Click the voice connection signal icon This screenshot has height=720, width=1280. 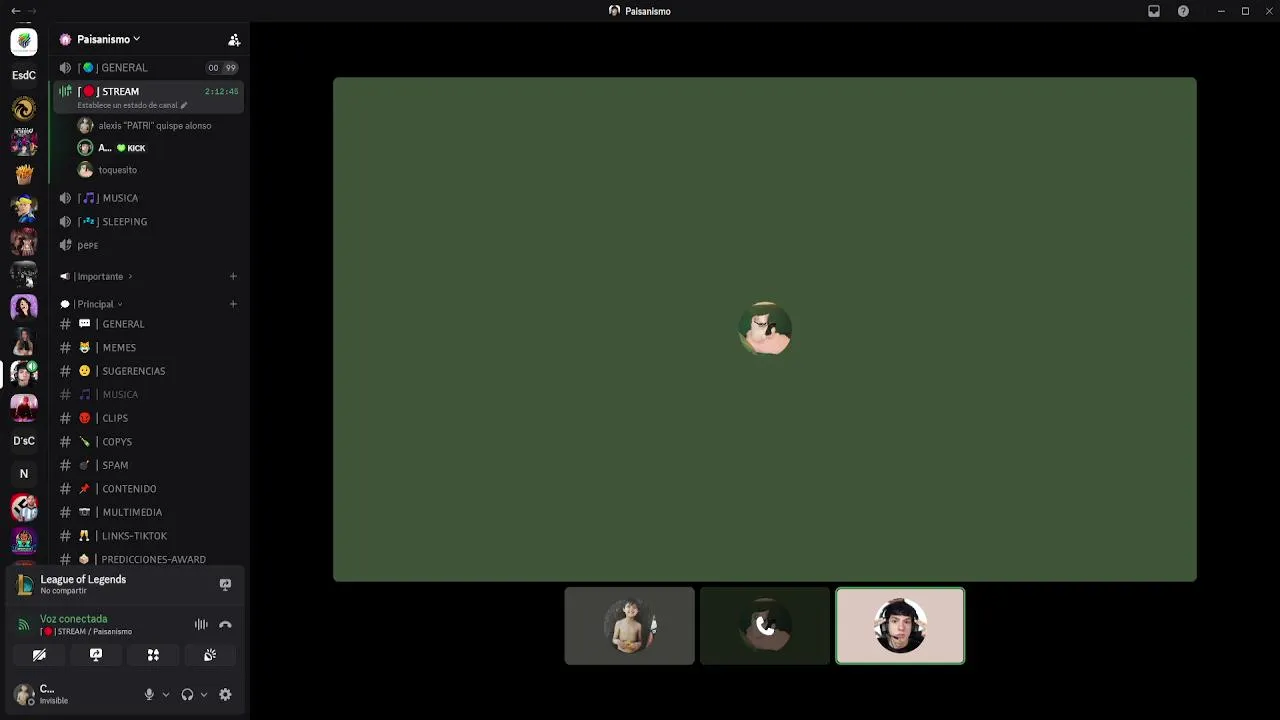click(24, 625)
